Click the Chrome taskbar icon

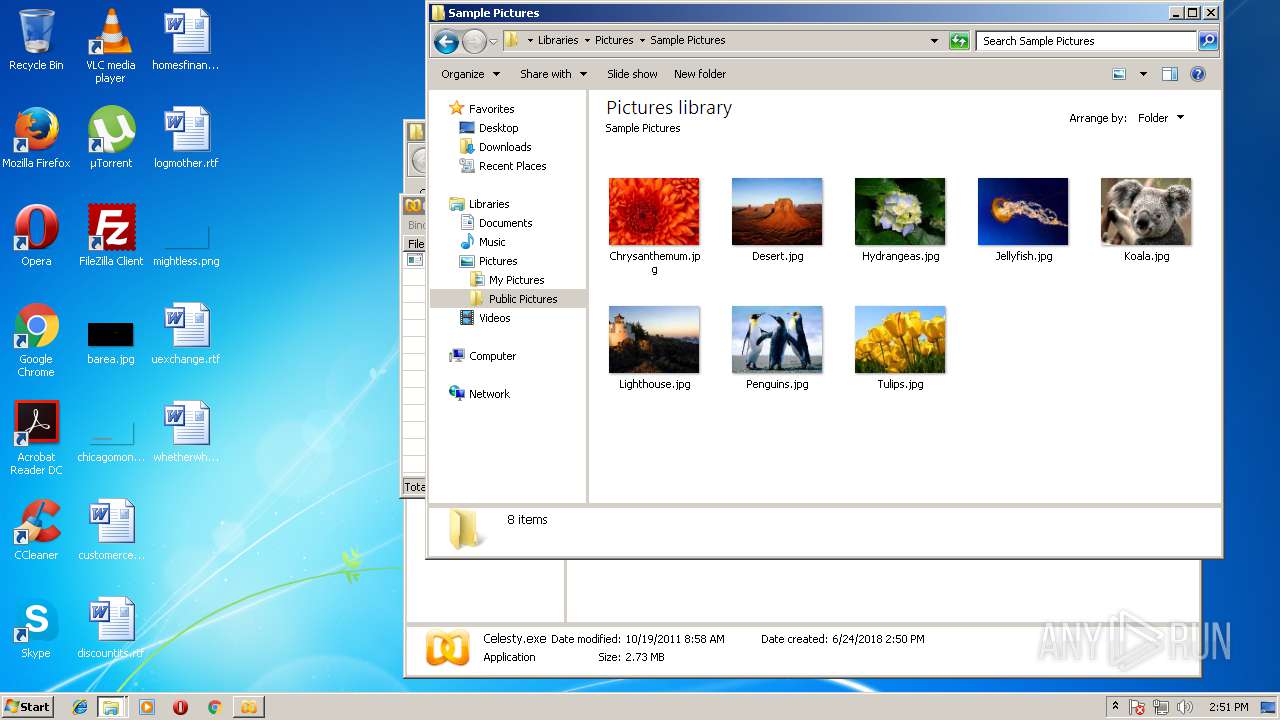[x=214, y=707]
